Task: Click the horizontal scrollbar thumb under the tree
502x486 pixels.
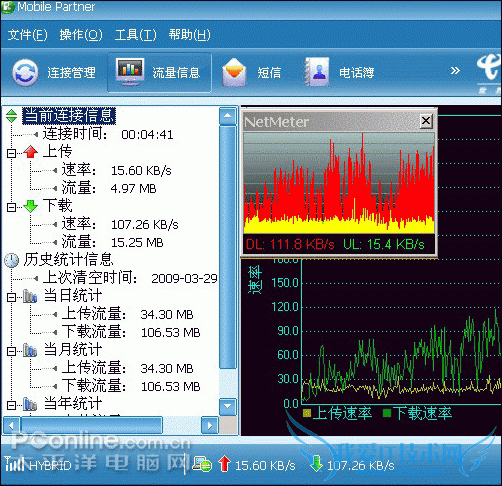Action: tap(92, 425)
